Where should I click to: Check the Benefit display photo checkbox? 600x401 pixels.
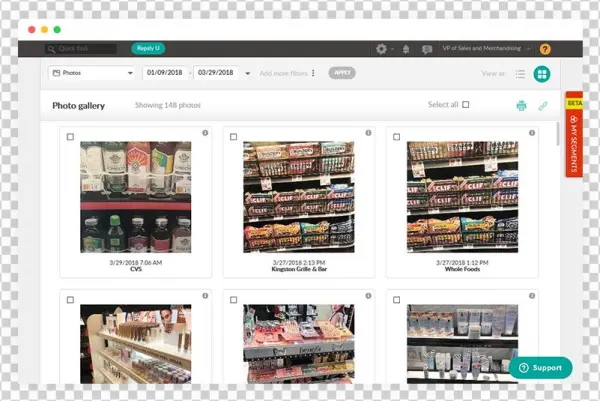(x=233, y=300)
